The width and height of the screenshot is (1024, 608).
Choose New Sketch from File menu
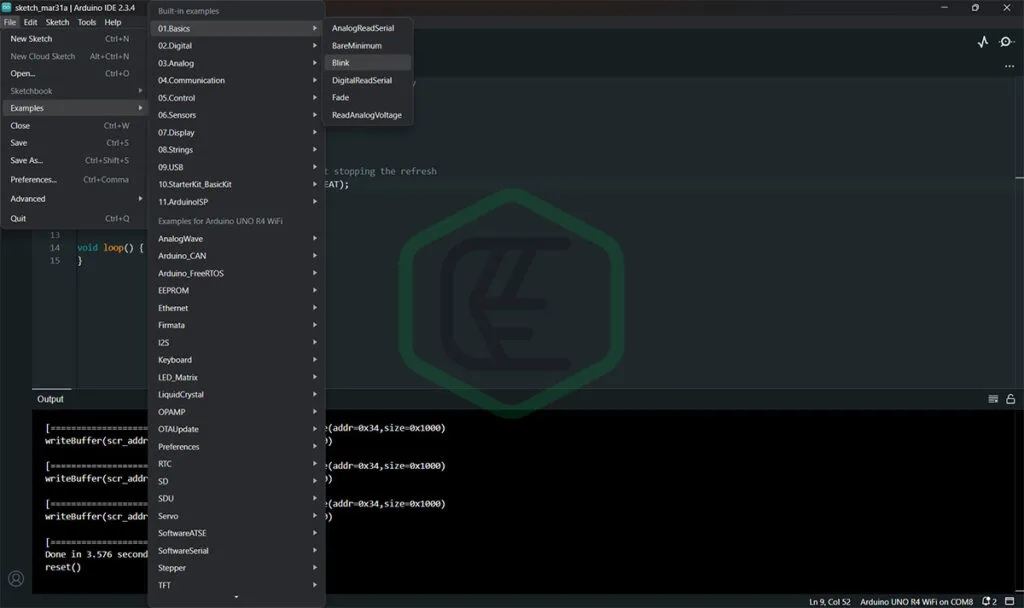coord(74,39)
